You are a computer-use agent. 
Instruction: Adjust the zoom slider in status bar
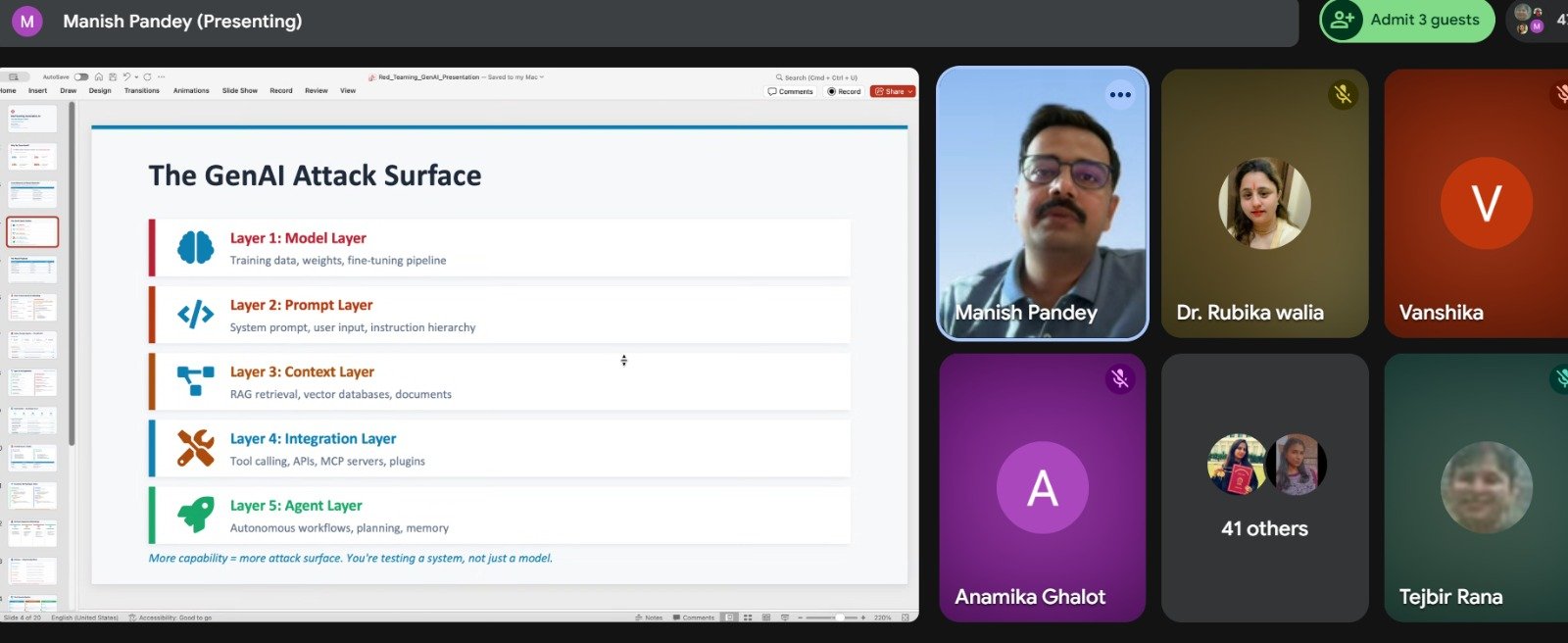pyautogui.click(x=839, y=618)
